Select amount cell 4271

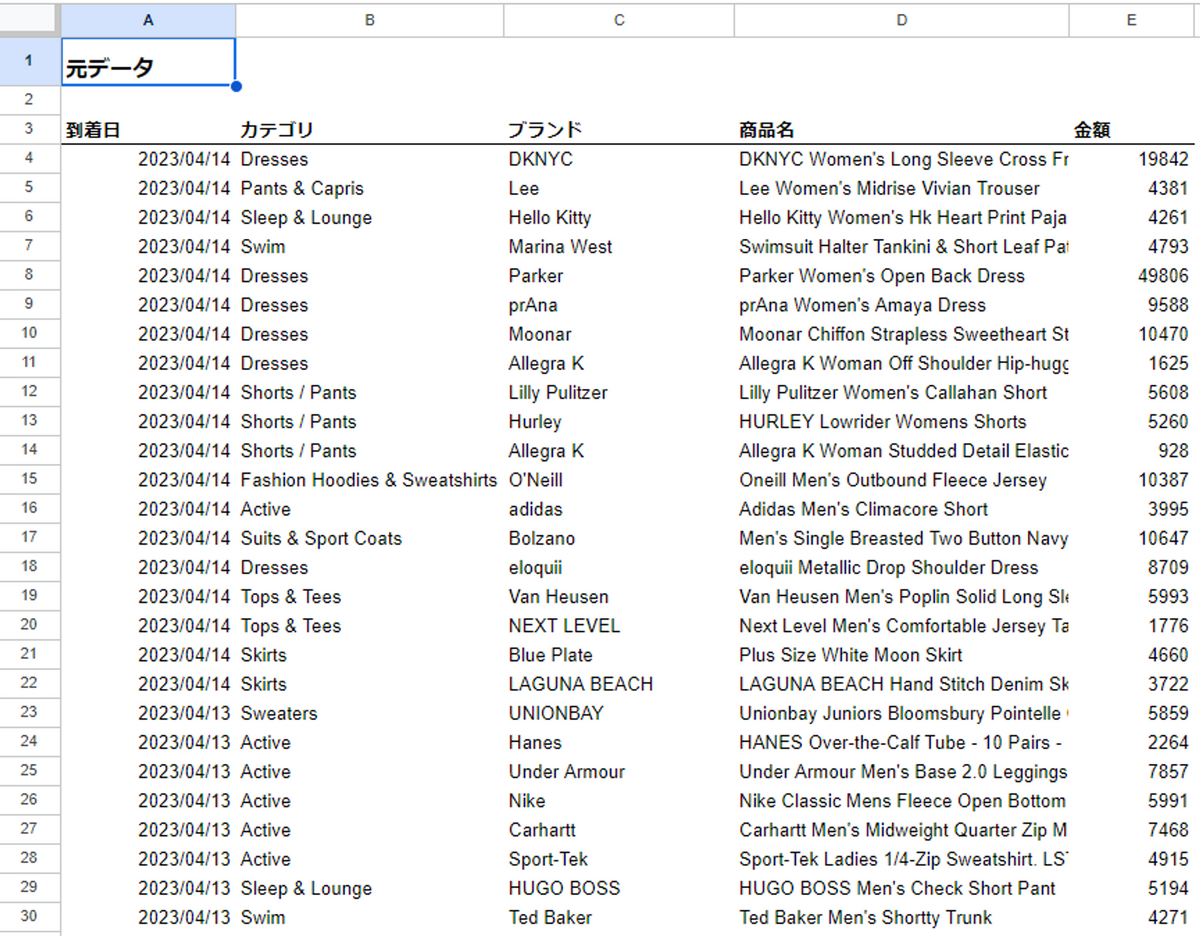[x=1131, y=917]
